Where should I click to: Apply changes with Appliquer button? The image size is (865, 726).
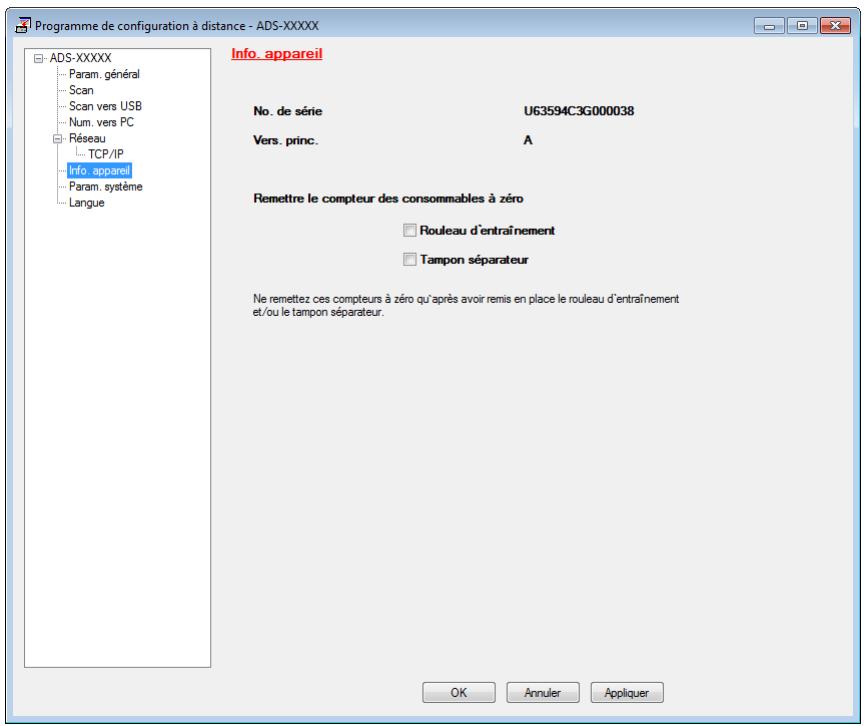click(x=627, y=692)
